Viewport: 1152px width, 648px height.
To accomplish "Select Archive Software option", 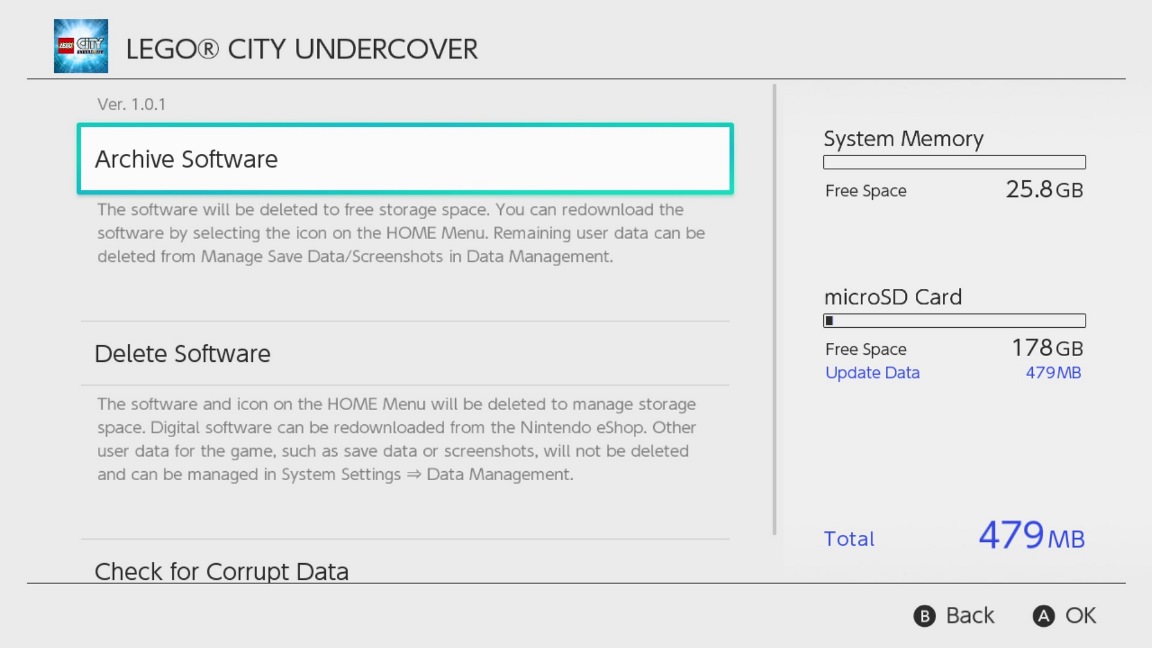I will pyautogui.click(x=405, y=159).
